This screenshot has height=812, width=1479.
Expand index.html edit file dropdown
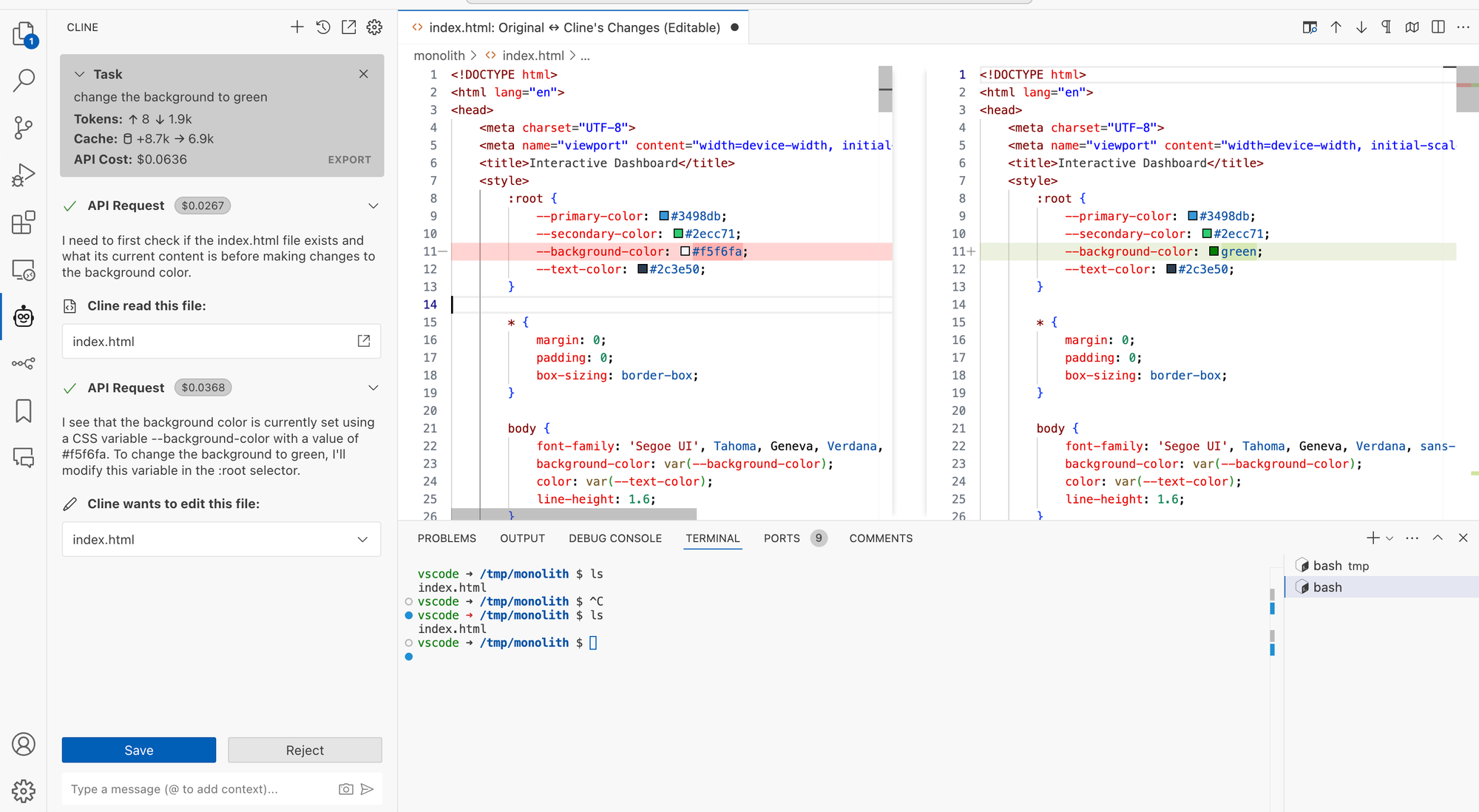coord(362,539)
